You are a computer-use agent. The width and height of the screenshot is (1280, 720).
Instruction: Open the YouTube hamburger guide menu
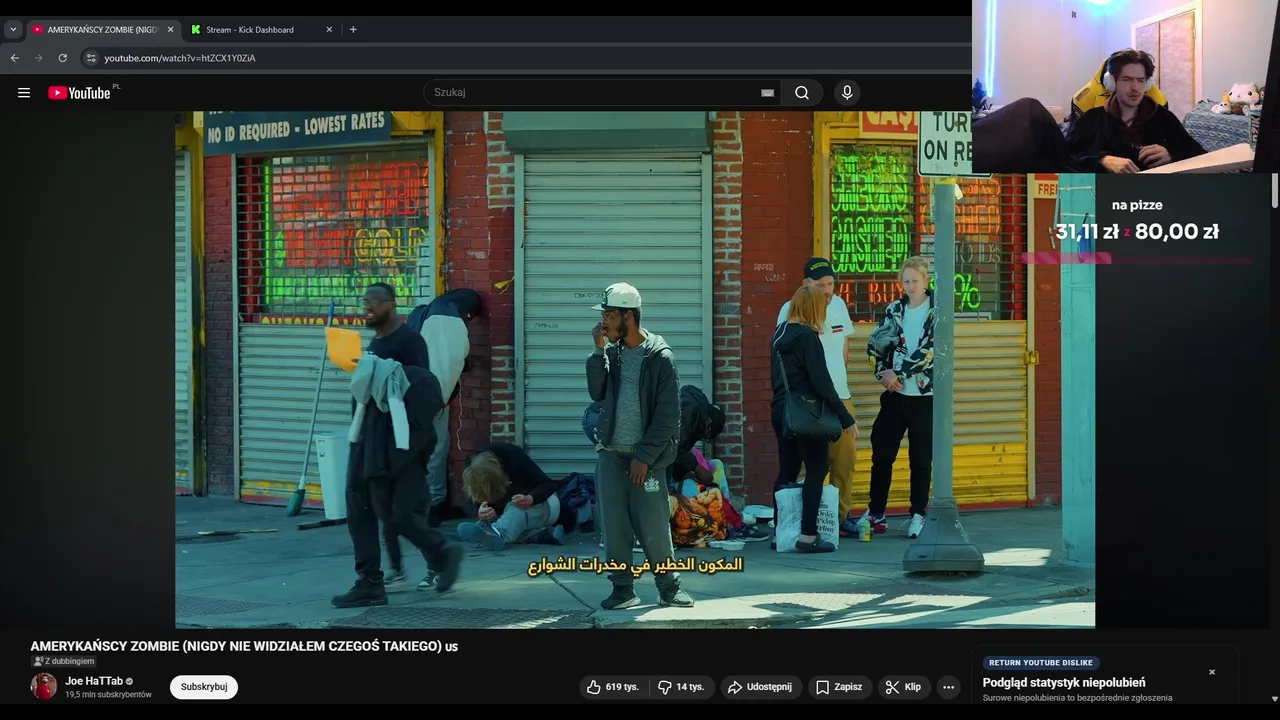24,93
